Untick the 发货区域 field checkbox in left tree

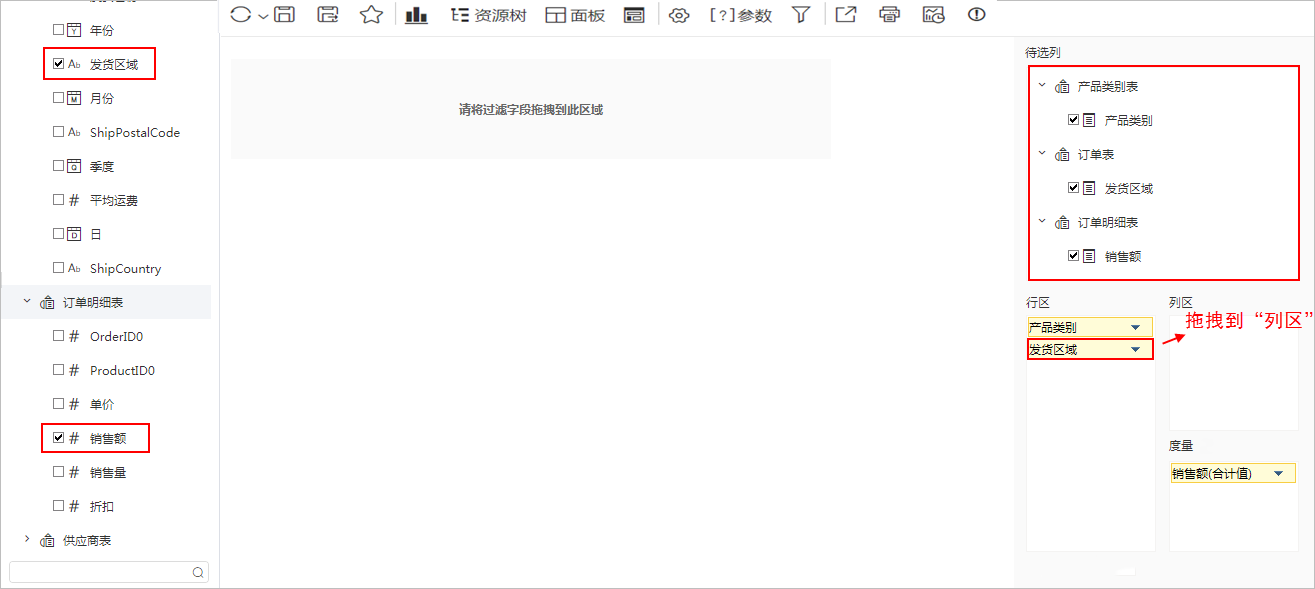pyautogui.click(x=58, y=64)
